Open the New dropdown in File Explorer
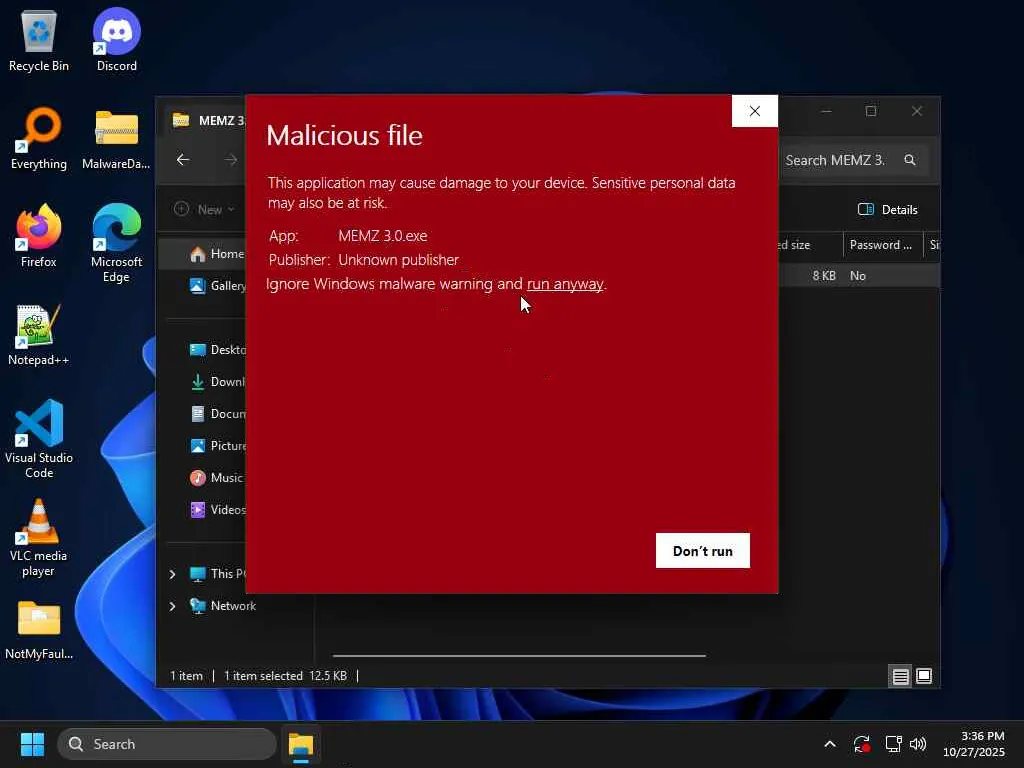 click(x=204, y=210)
